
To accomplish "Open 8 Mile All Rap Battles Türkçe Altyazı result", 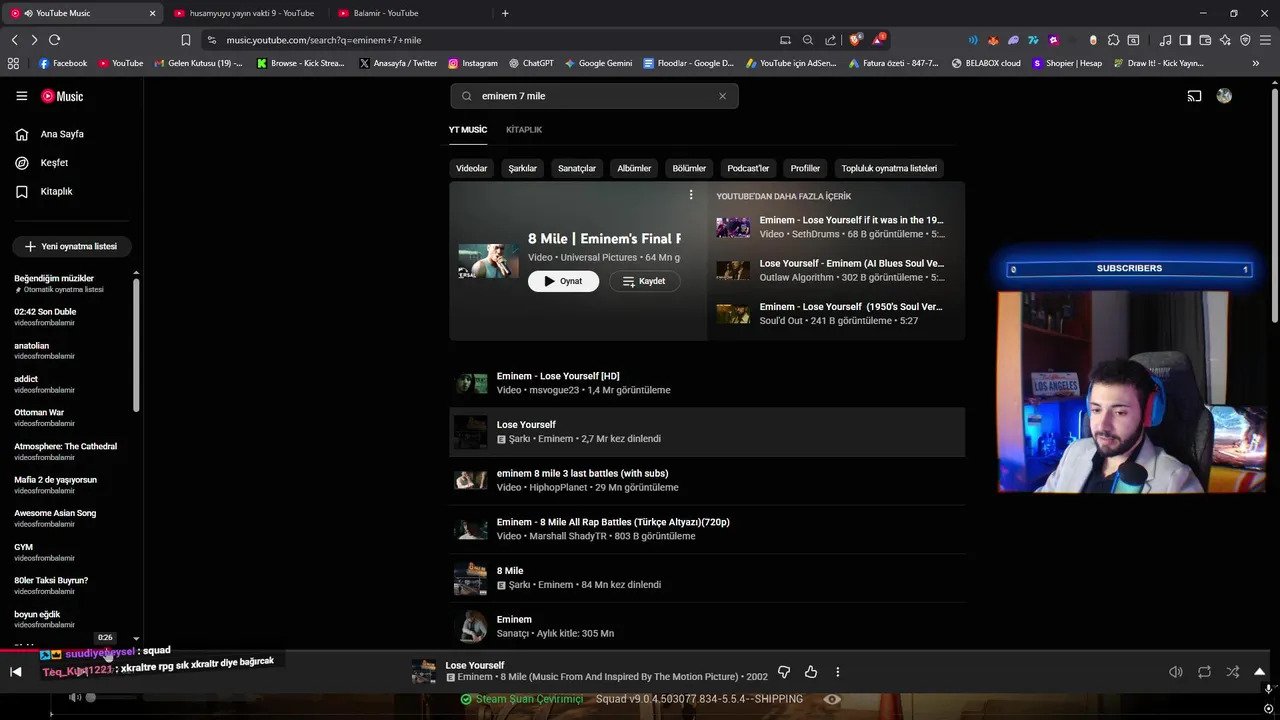I will [x=707, y=529].
